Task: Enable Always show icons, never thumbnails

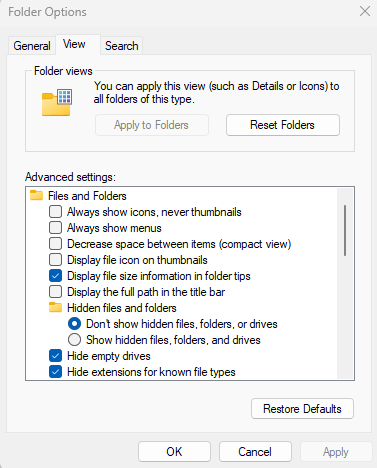Action: point(55,212)
